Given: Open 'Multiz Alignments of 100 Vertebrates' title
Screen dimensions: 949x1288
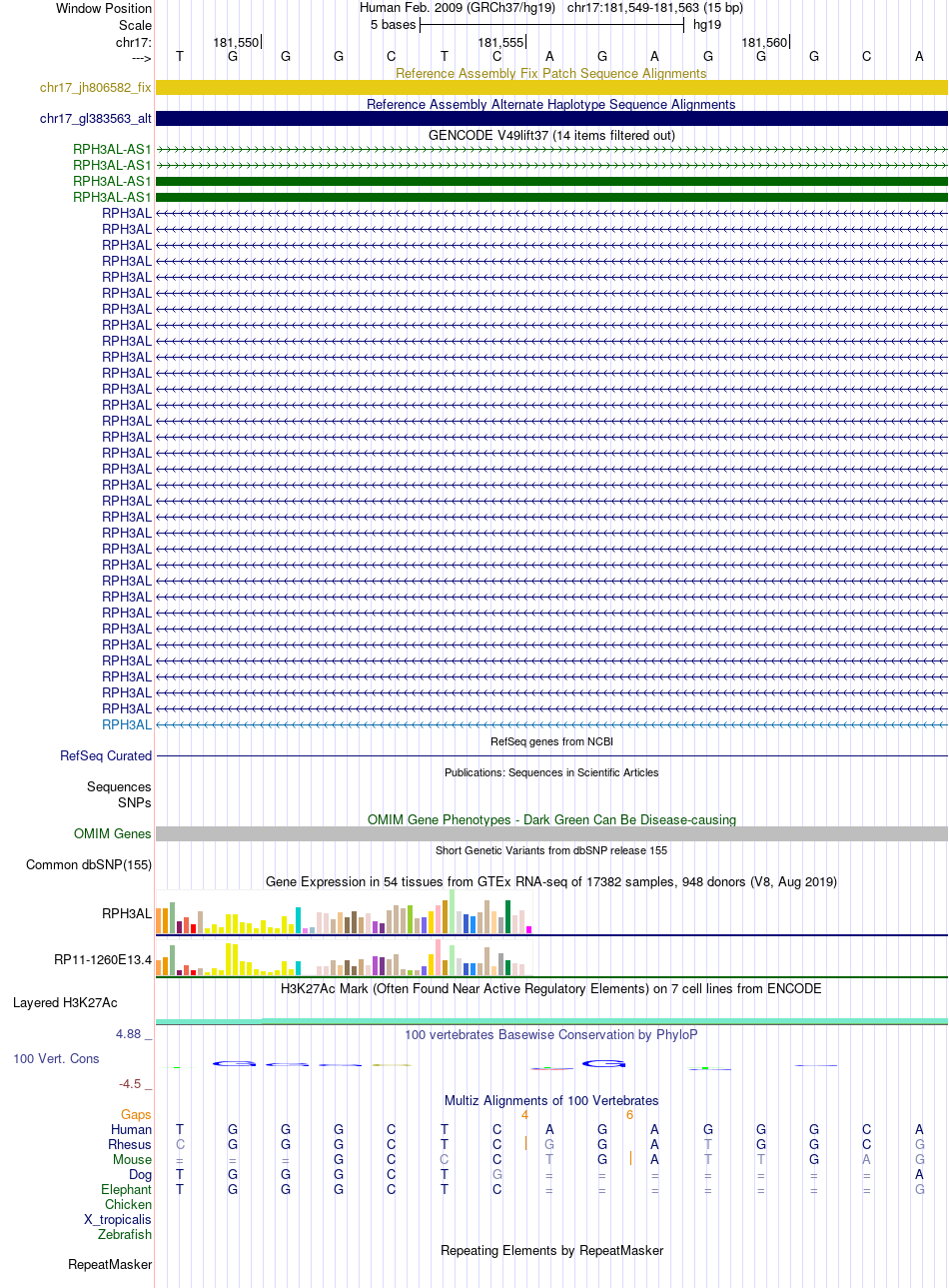Looking at the screenshot, I should point(551,1100).
